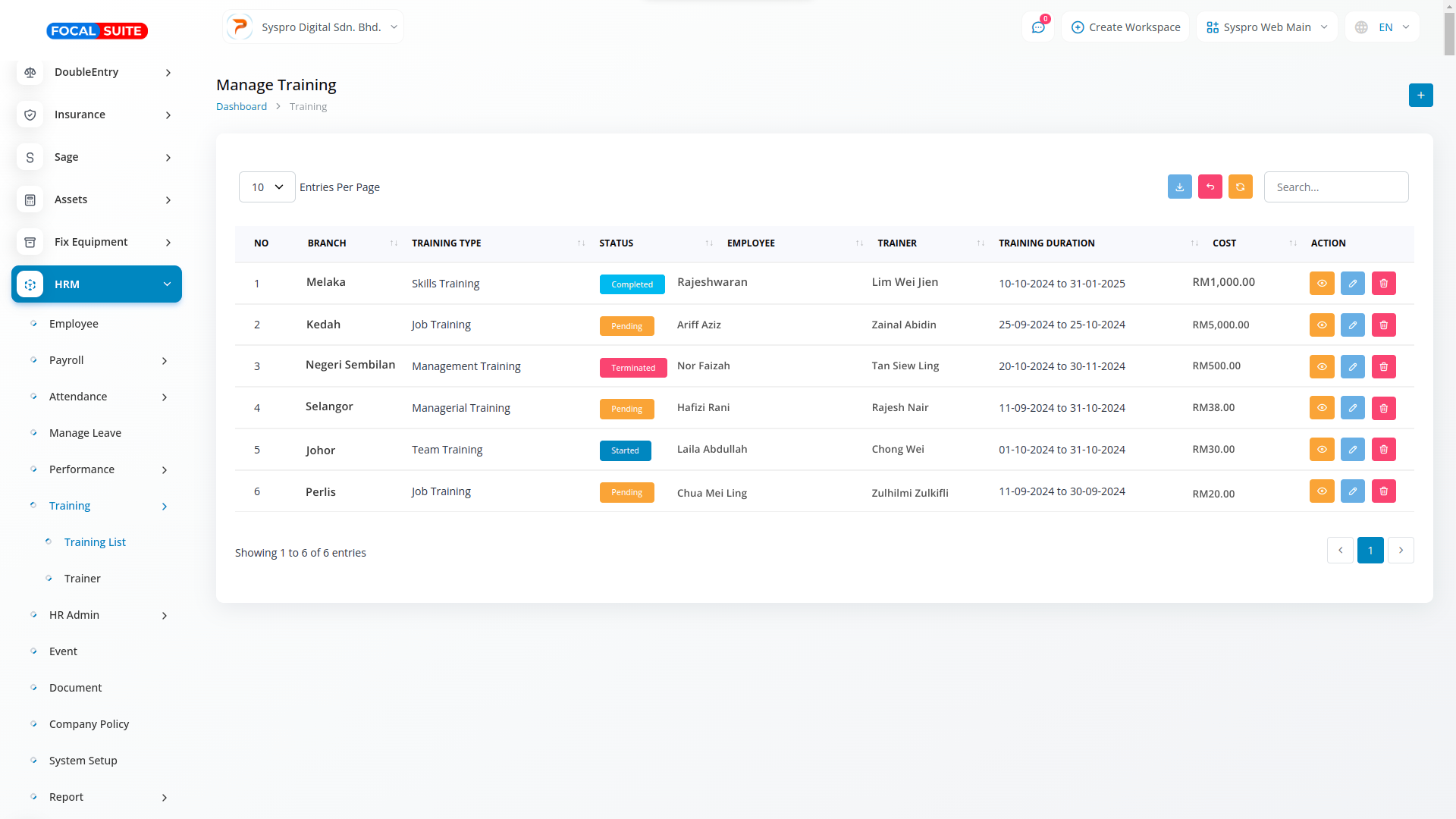Screen dimensions: 1456x819
Task: Click the Dashboard breadcrumb link
Action: [x=241, y=106]
